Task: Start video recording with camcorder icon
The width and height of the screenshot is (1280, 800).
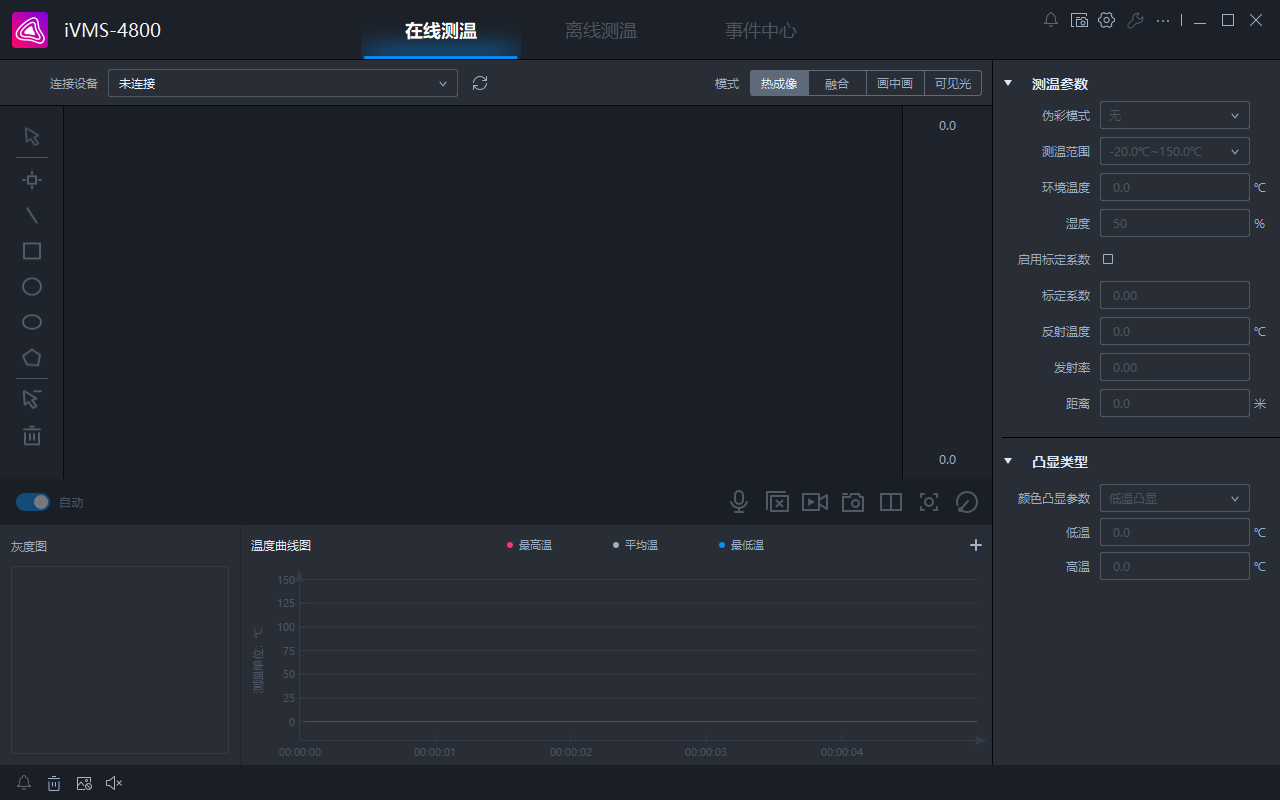Action: click(815, 502)
